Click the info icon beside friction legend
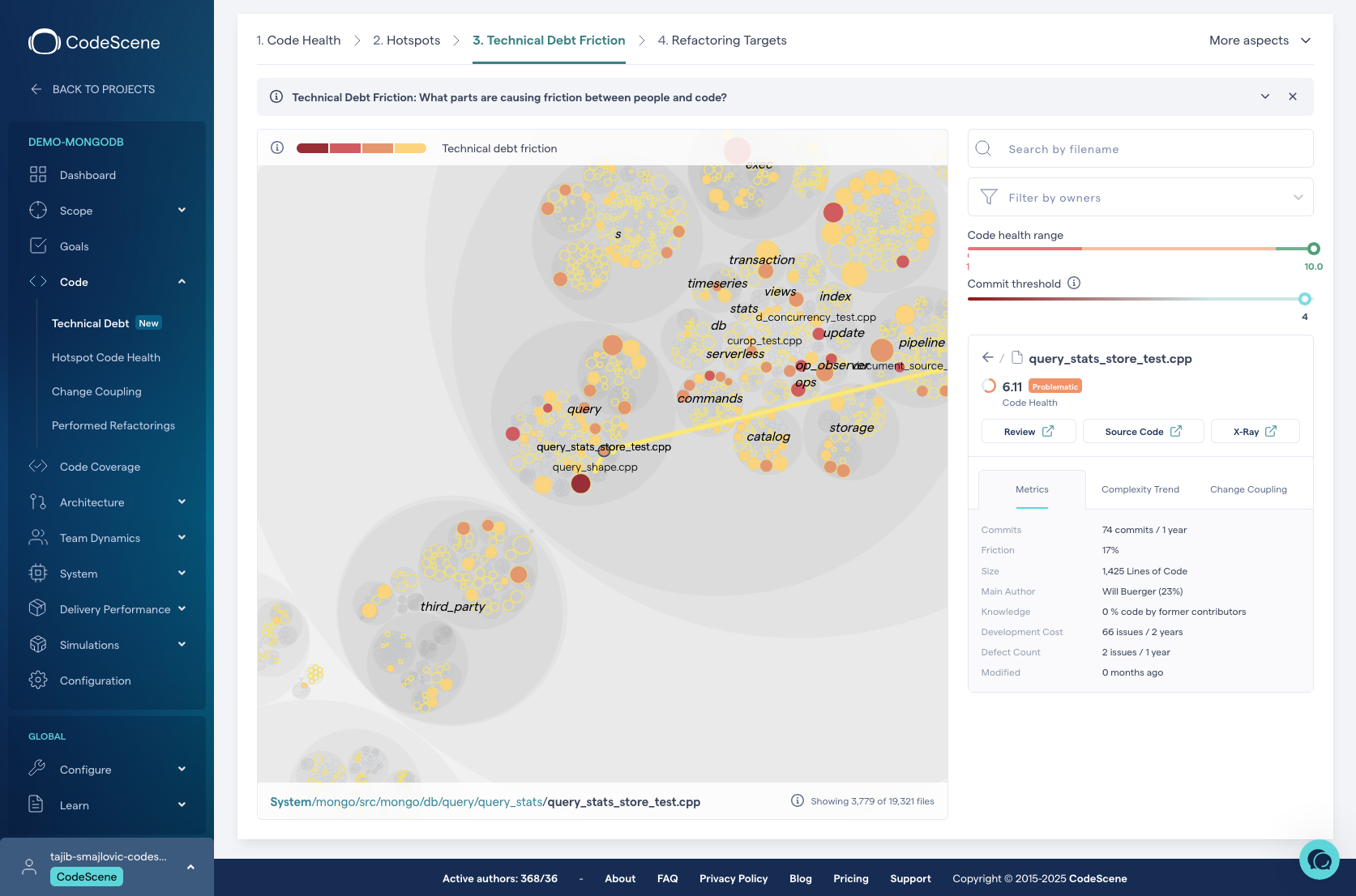The height and width of the screenshot is (896, 1356). 277,148
